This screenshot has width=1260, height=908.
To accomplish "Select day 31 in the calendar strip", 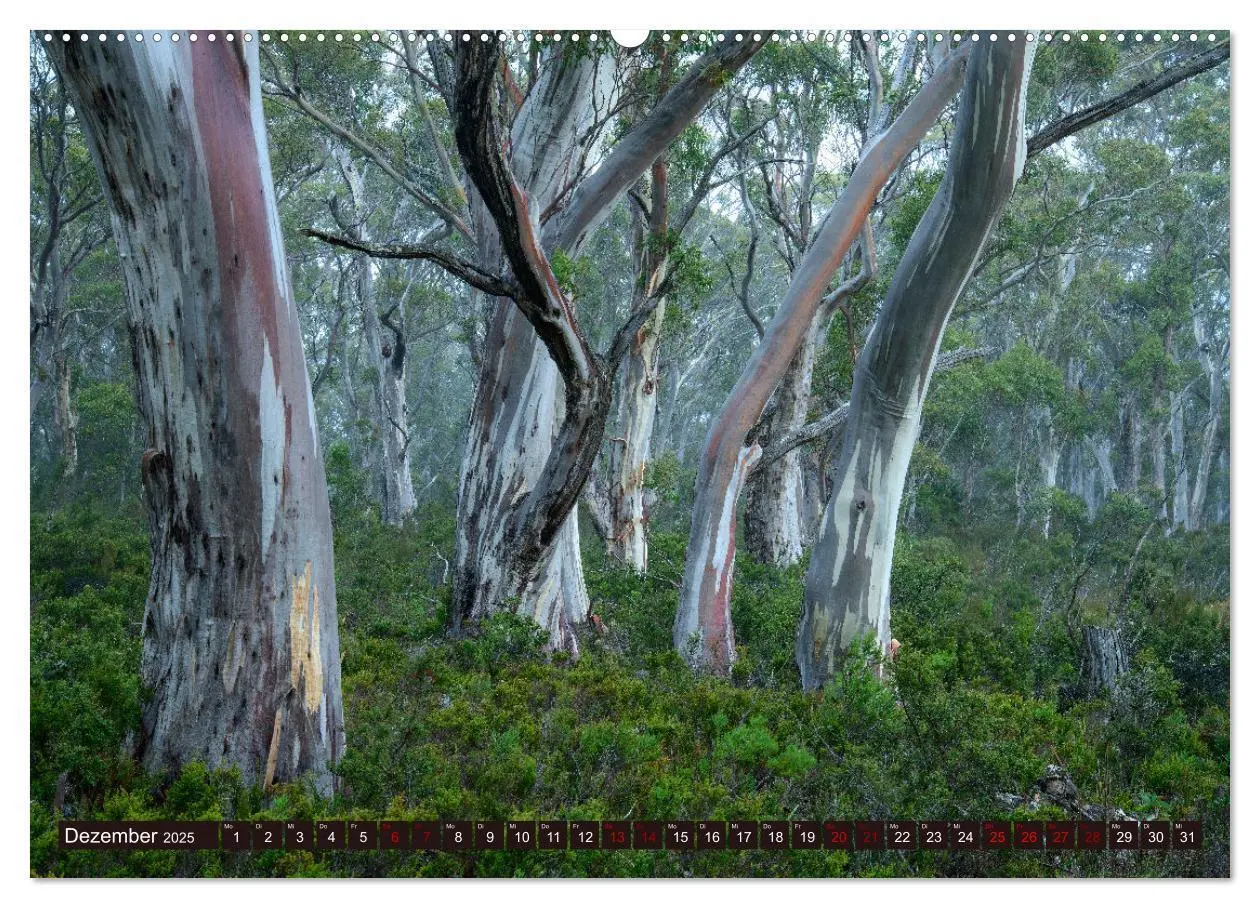I will (x=1186, y=836).
